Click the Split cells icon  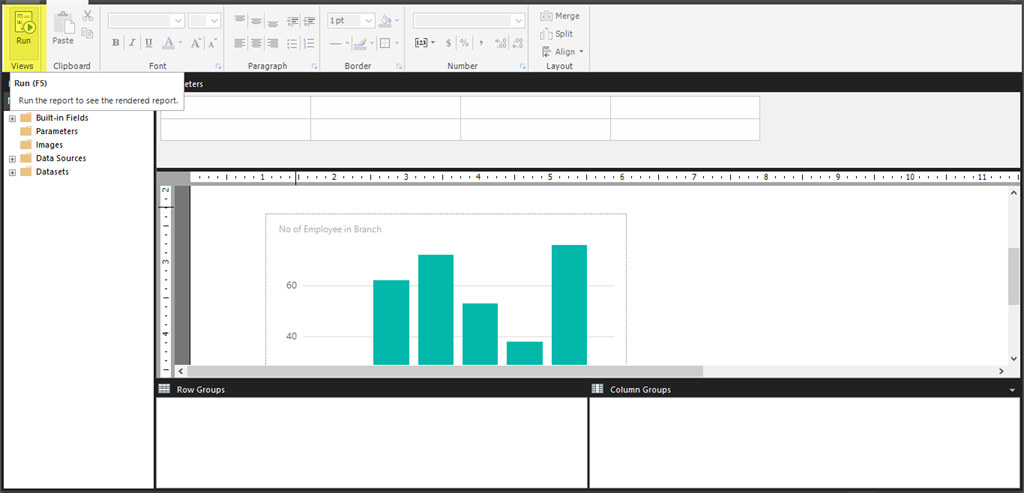(x=547, y=34)
